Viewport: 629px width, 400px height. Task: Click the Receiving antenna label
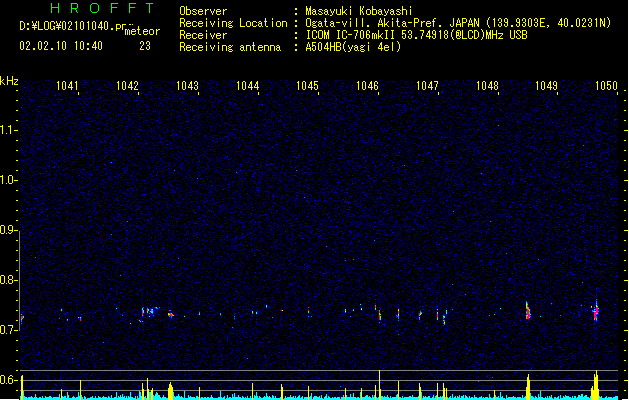pyautogui.click(x=230, y=47)
